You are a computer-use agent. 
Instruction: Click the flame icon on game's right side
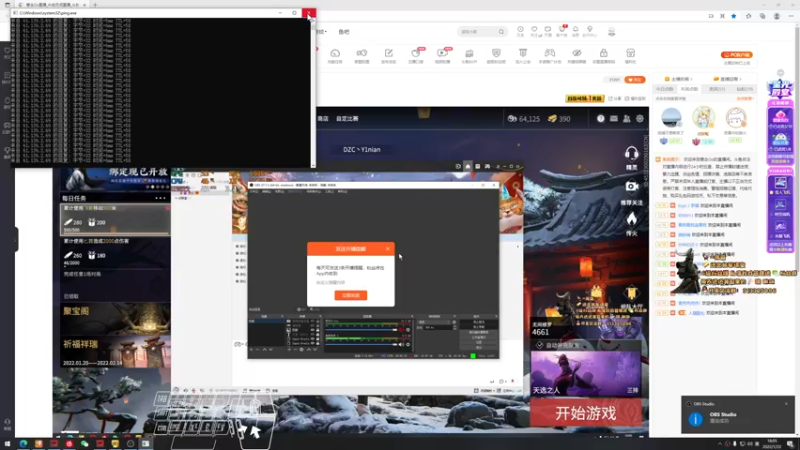click(632, 219)
